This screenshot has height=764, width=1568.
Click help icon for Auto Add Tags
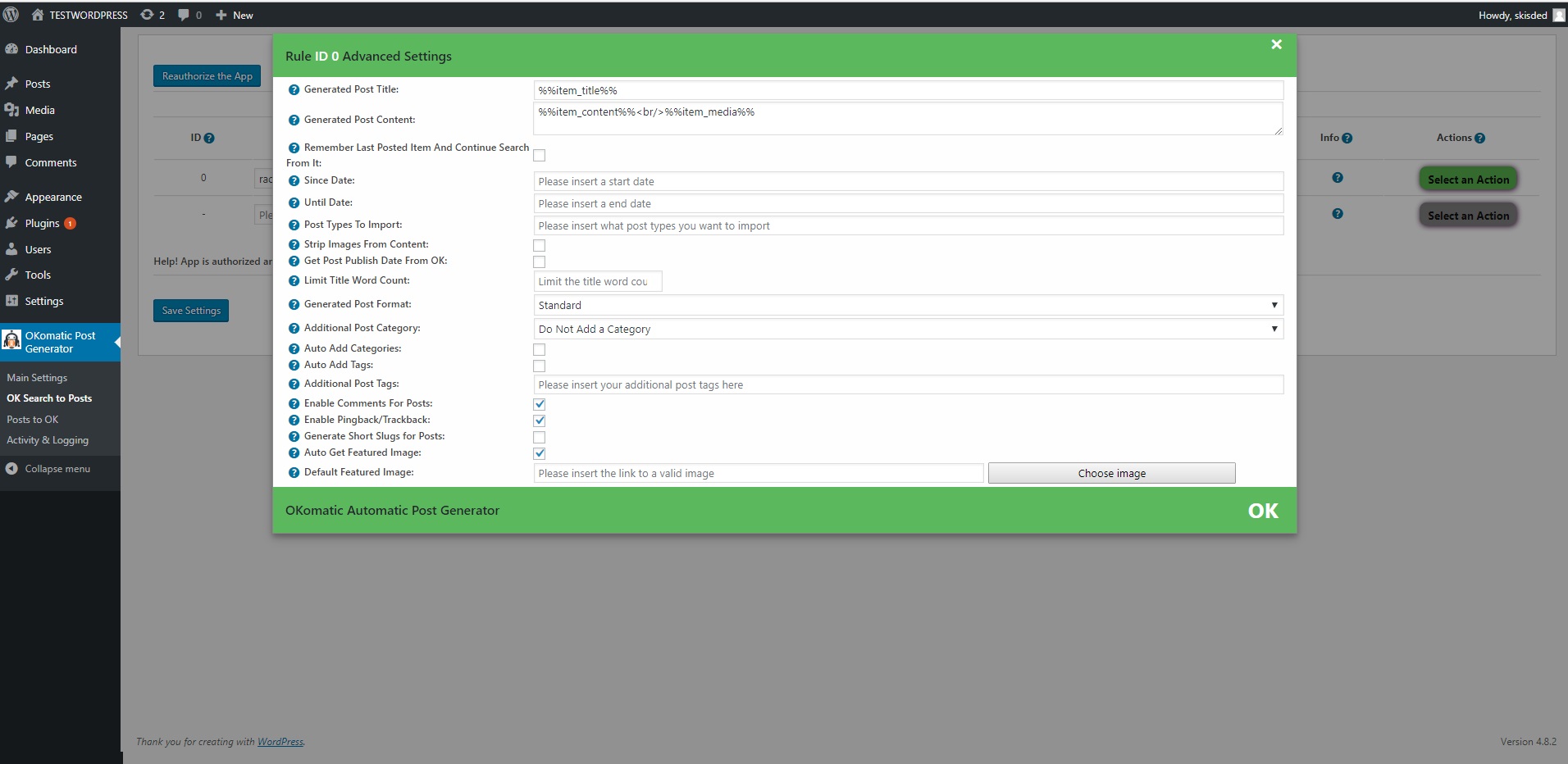(x=294, y=366)
